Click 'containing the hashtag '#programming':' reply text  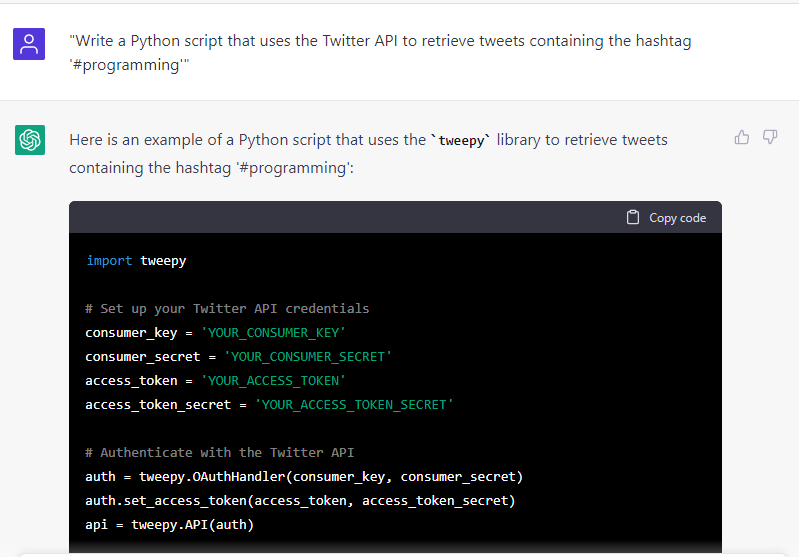[211, 168]
